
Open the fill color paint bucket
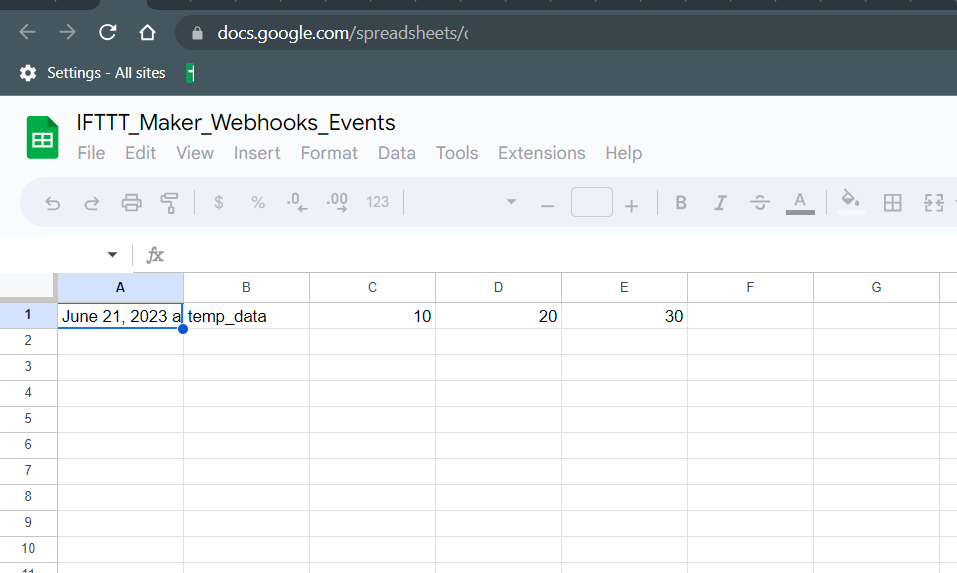coord(850,200)
